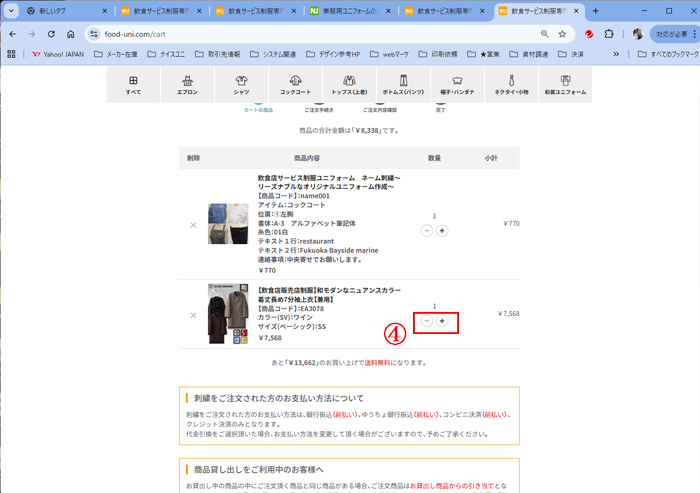The image size is (700, 493).
Task: Open the 資材調達 bookmark folder
Action: click(529, 54)
